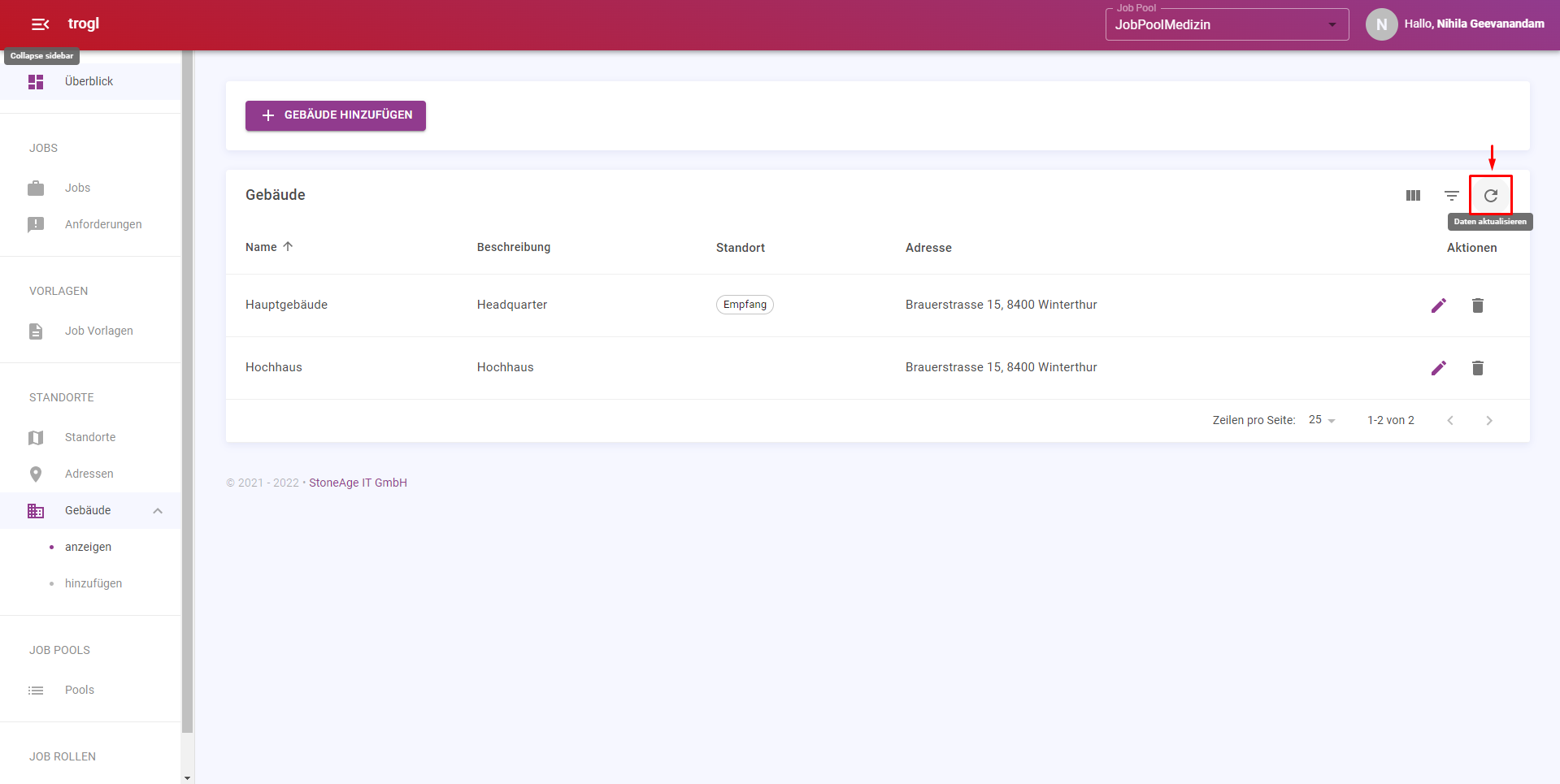1560x784 pixels.
Task: Refresh data with the Daten aktualisieren icon
Action: click(x=1491, y=196)
